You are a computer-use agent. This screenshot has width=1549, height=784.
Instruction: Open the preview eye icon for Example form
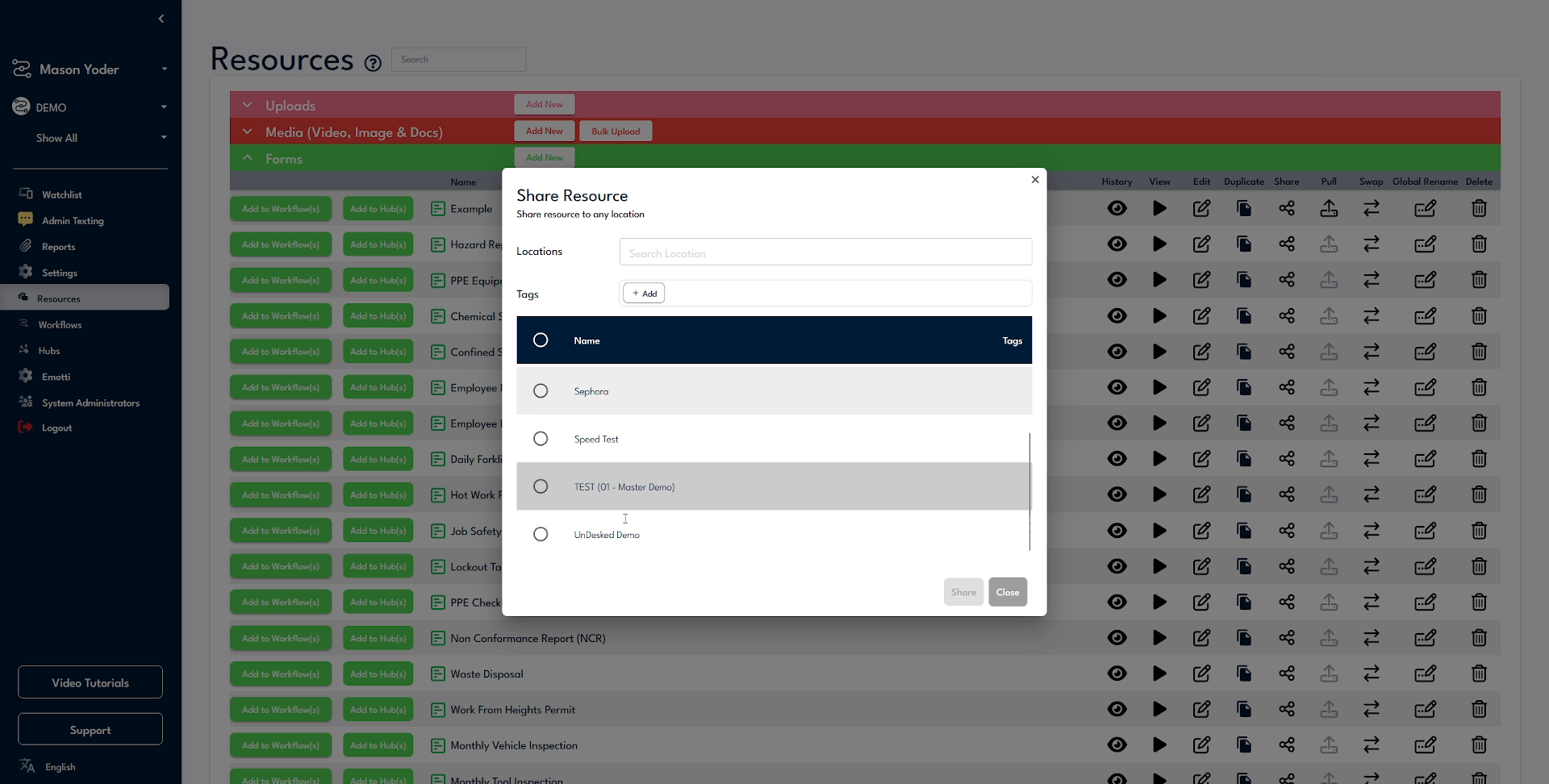pyautogui.click(x=1118, y=208)
